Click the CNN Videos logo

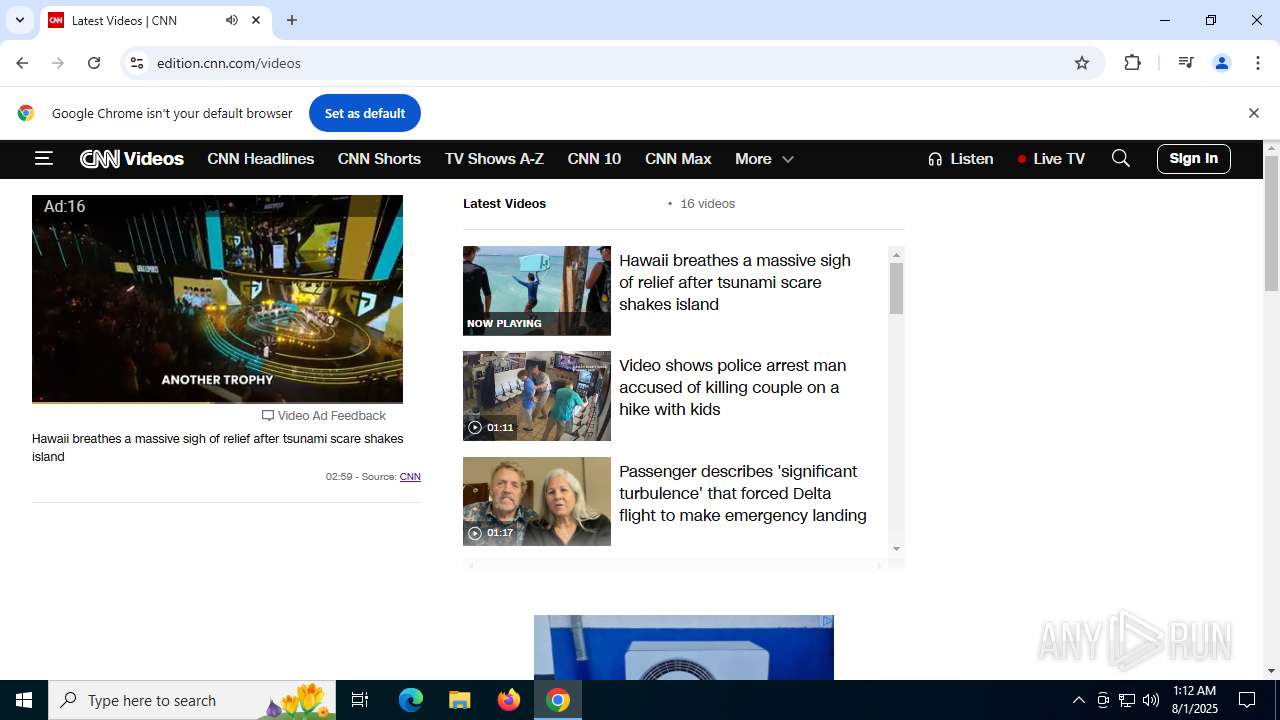coord(132,159)
